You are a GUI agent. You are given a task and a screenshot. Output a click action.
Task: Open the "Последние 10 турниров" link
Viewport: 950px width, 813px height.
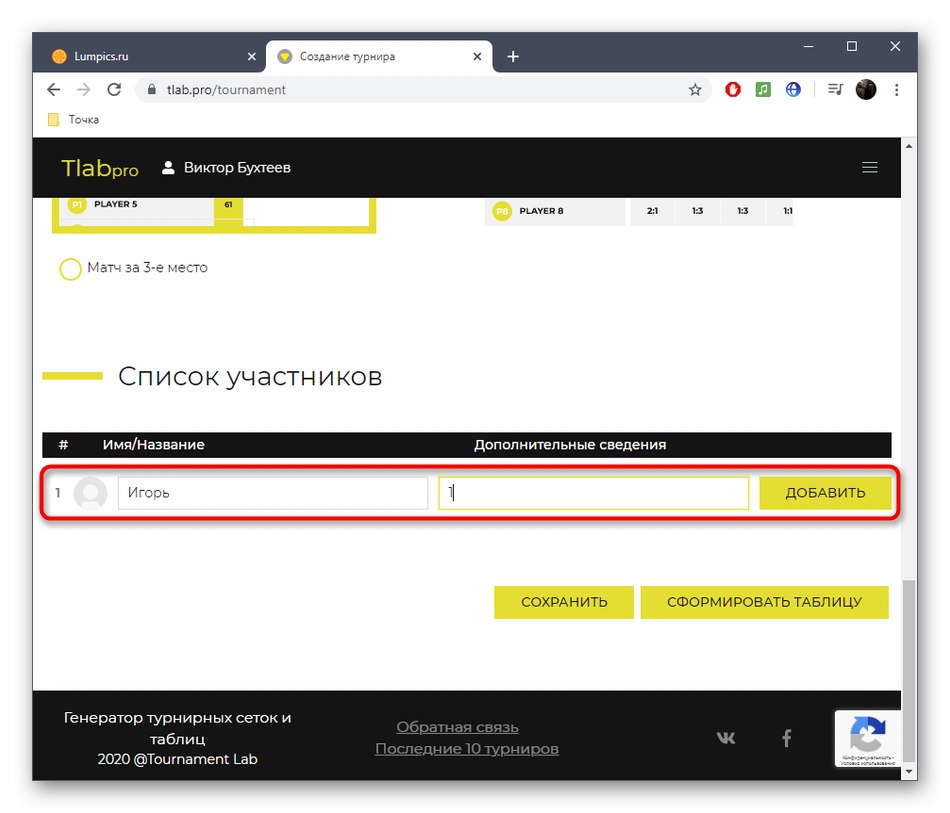point(466,748)
